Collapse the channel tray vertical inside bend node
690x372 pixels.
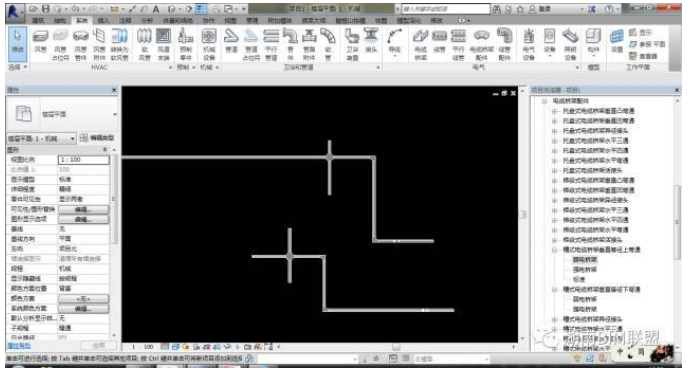tap(554, 289)
